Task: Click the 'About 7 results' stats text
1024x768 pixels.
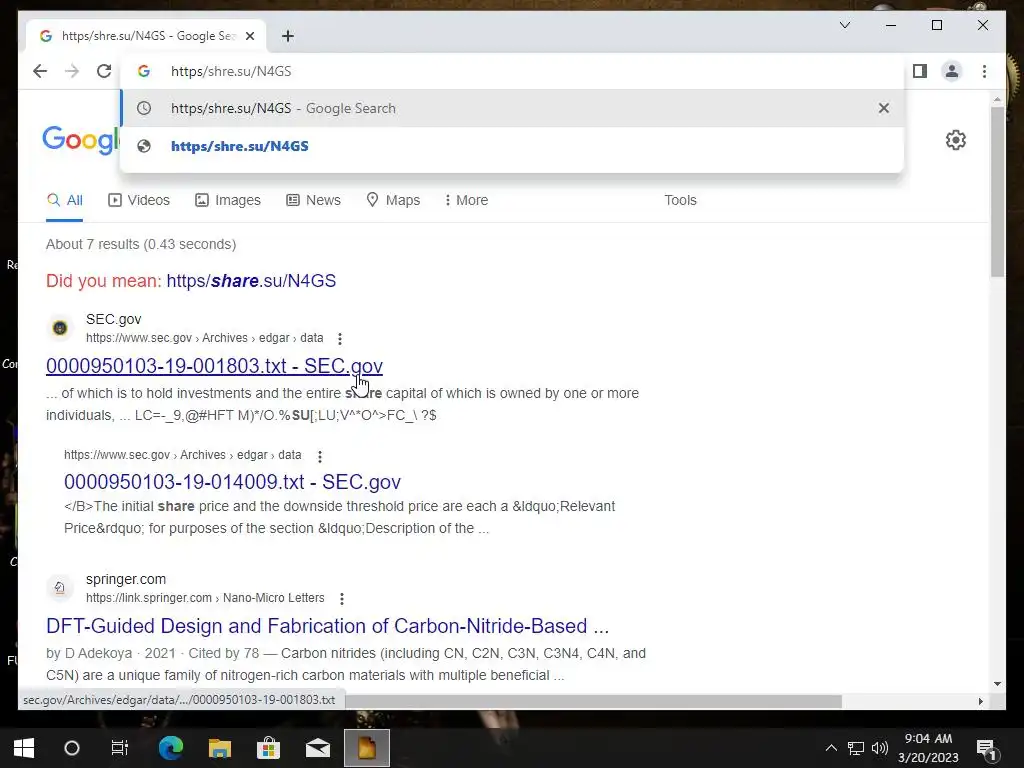Action: (x=141, y=244)
